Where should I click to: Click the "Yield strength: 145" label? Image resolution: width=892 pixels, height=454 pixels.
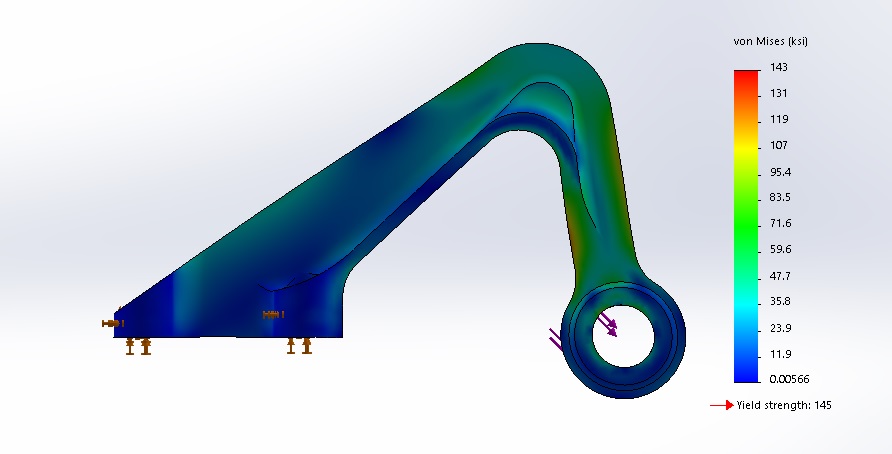pyautogui.click(x=784, y=405)
